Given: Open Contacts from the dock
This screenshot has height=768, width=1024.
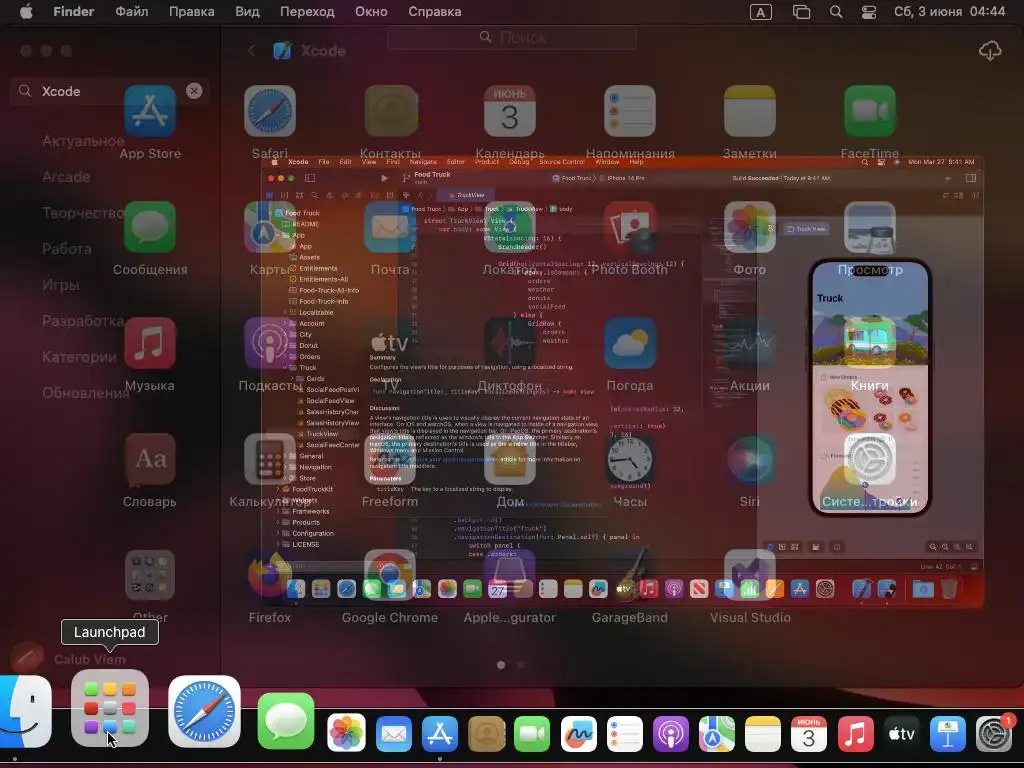Looking at the screenshot, I should 487,733.
